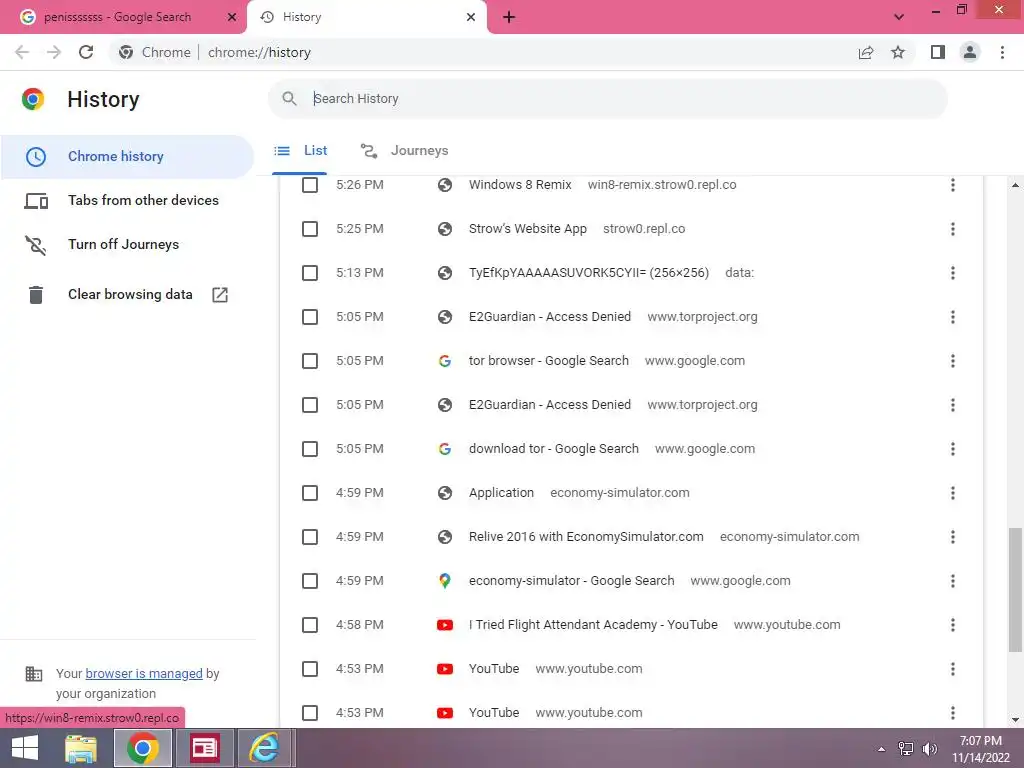Click the Turn off Journeys icon
This screenshot has width=1024, height=768.
(x=36, y=245)
